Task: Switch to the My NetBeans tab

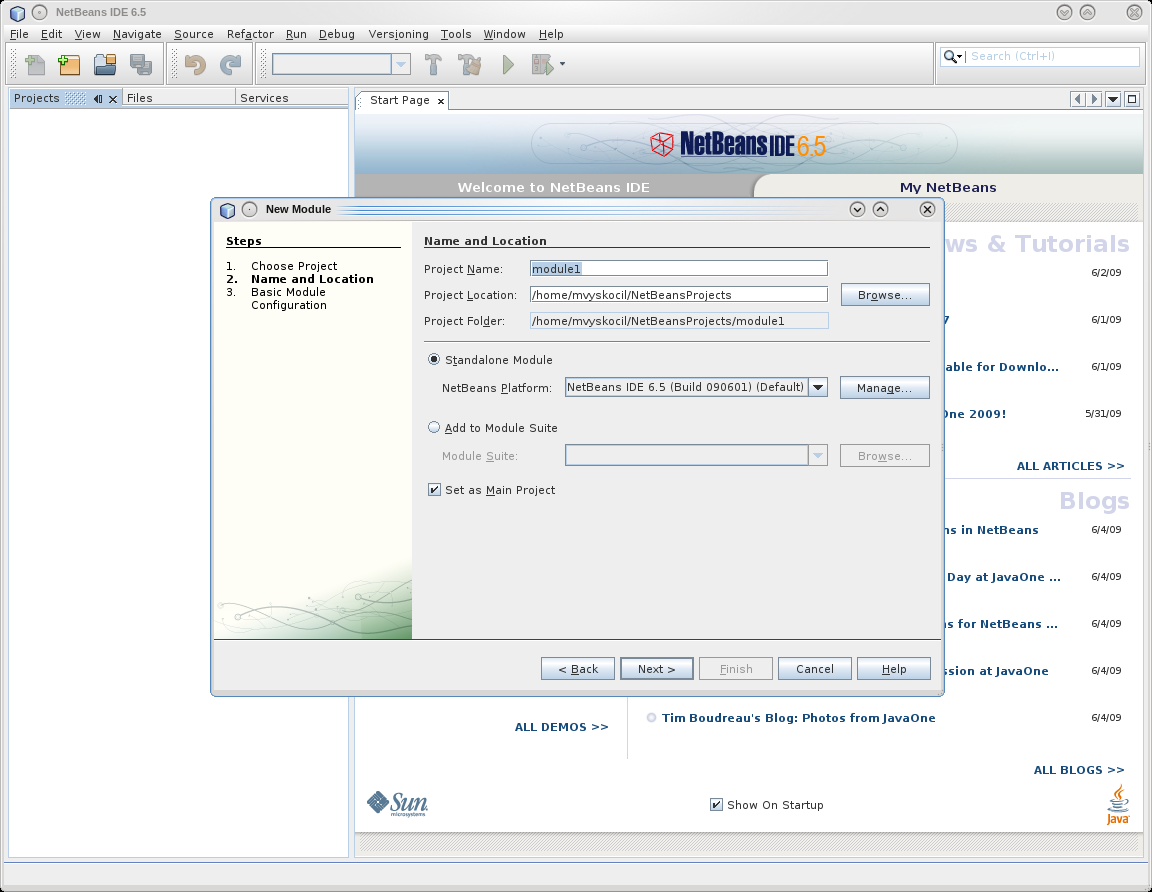Action: pos(948,187)
